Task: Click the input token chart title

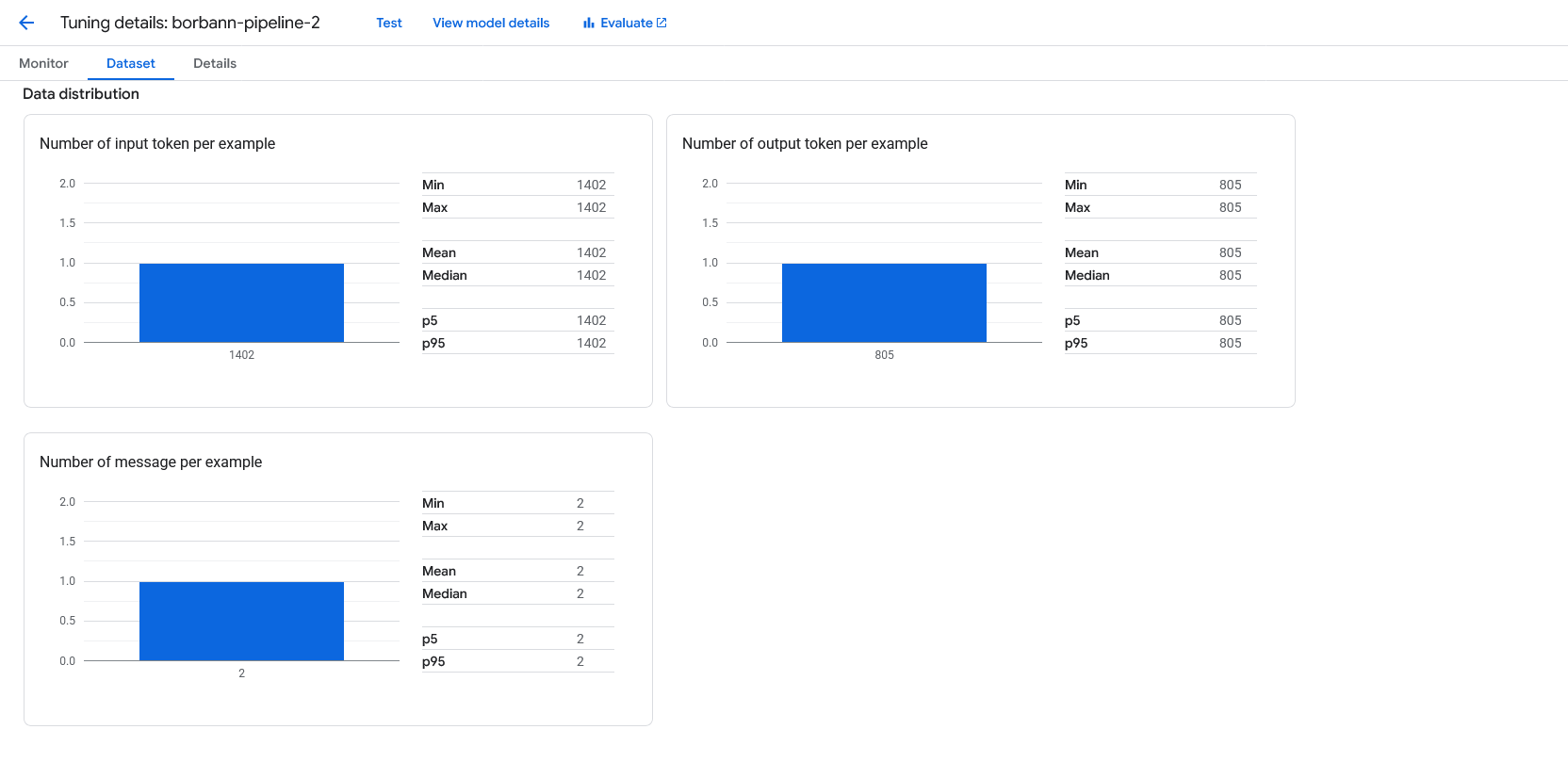Action: pos(157,143)
